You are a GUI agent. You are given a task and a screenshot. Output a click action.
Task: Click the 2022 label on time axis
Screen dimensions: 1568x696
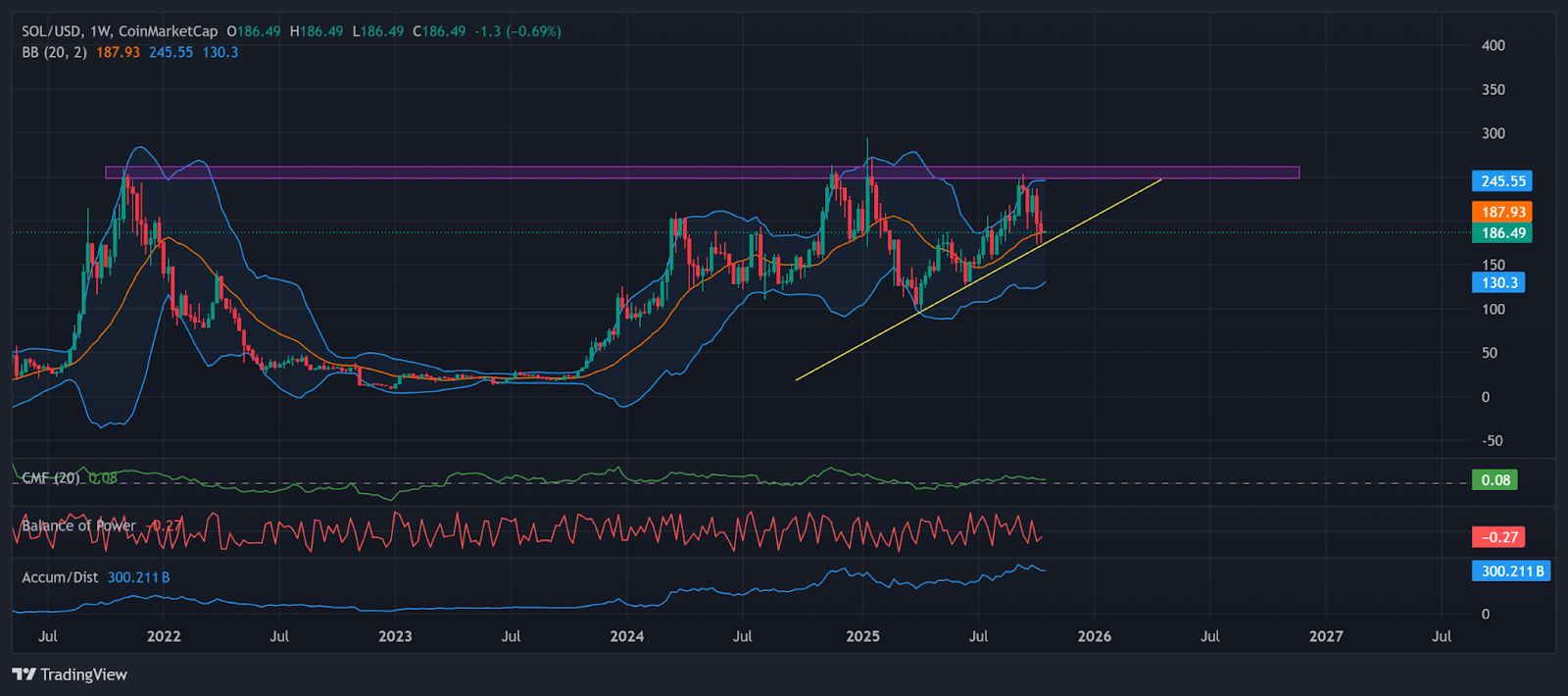click(x=164, y=636)
